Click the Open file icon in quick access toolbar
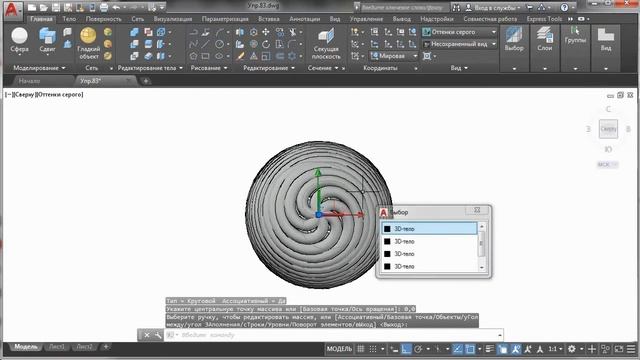This screenshot has height=360, width=640. point(44,7)
